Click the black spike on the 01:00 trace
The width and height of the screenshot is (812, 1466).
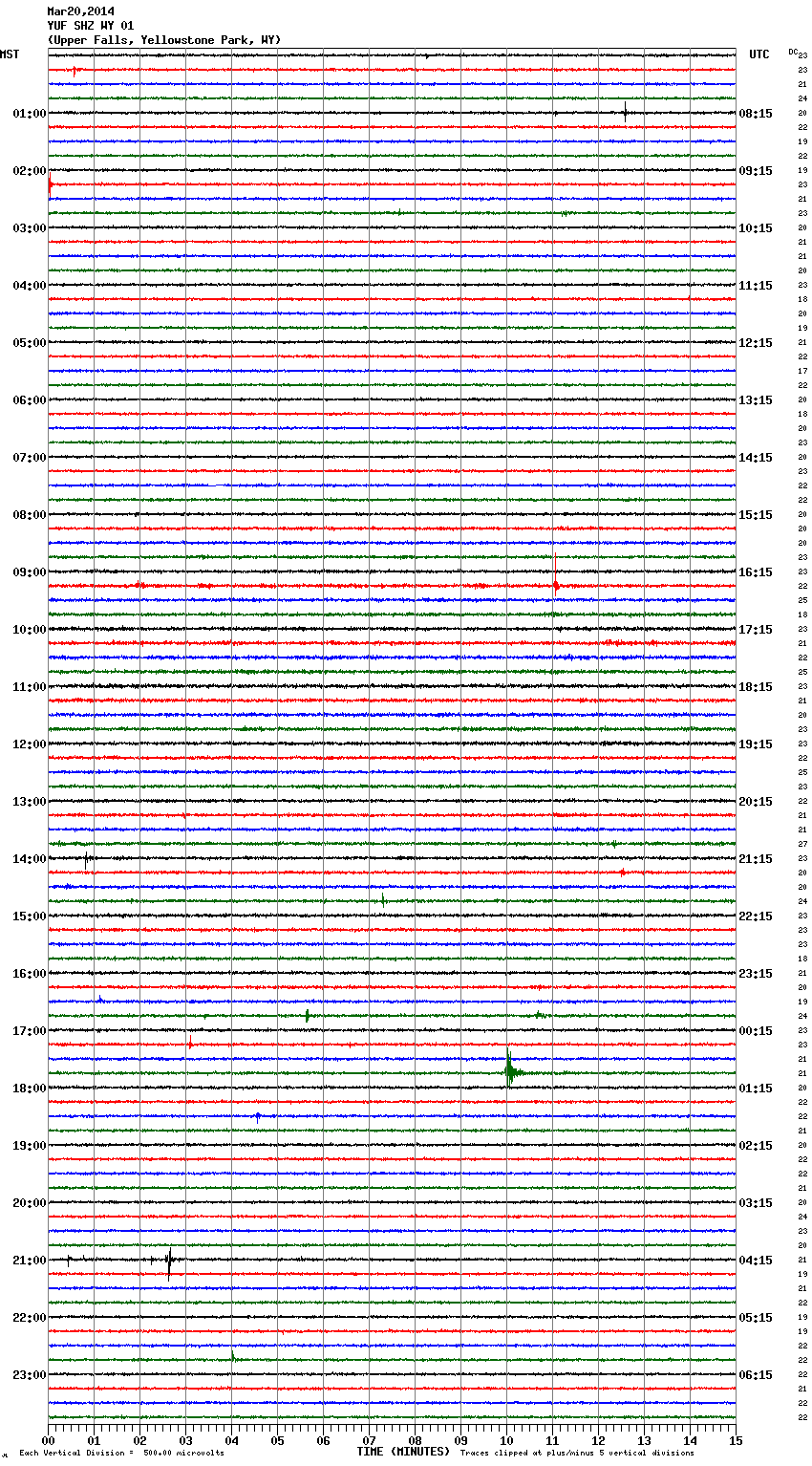click(x=625, y=113)
